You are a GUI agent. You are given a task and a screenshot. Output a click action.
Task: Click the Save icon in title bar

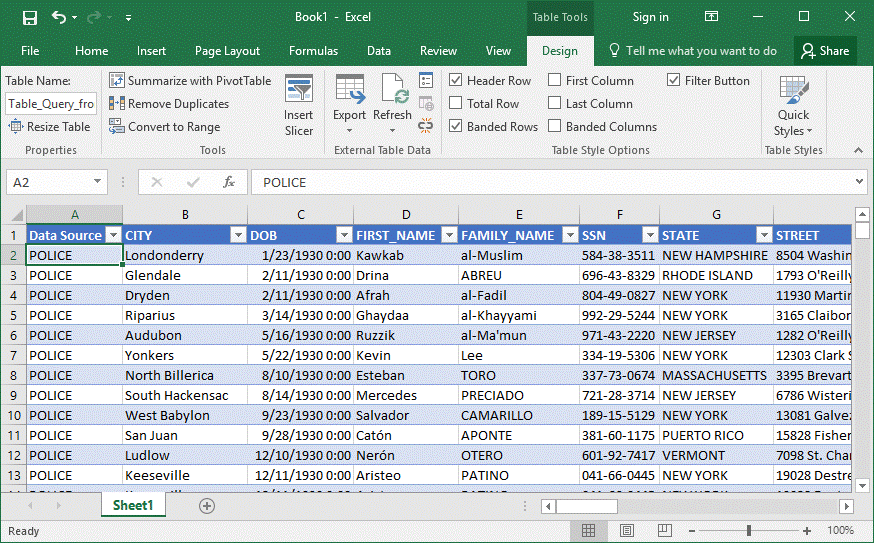point(29,18)
